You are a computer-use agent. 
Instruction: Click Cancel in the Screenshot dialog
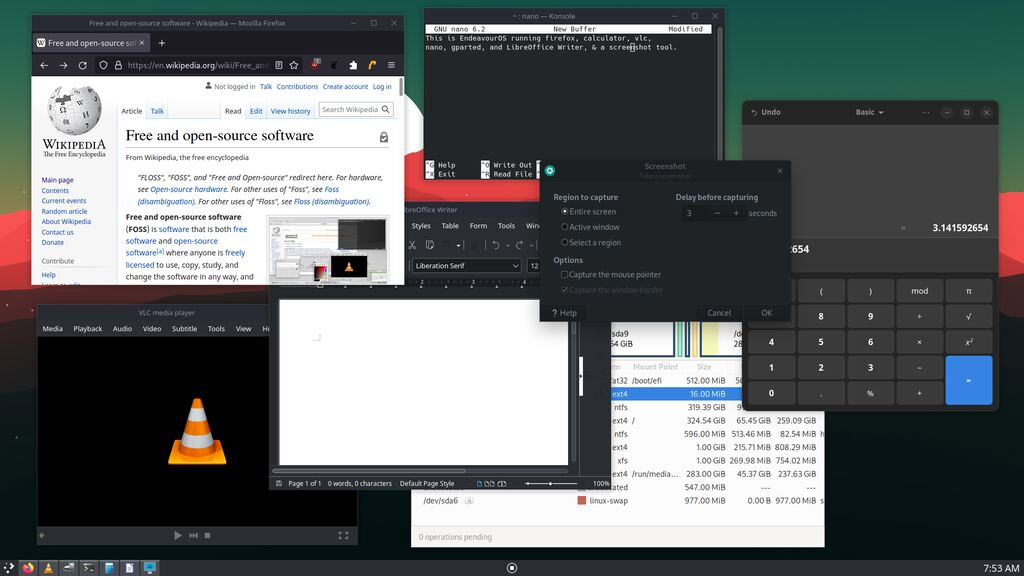click(x=719, y=313)
